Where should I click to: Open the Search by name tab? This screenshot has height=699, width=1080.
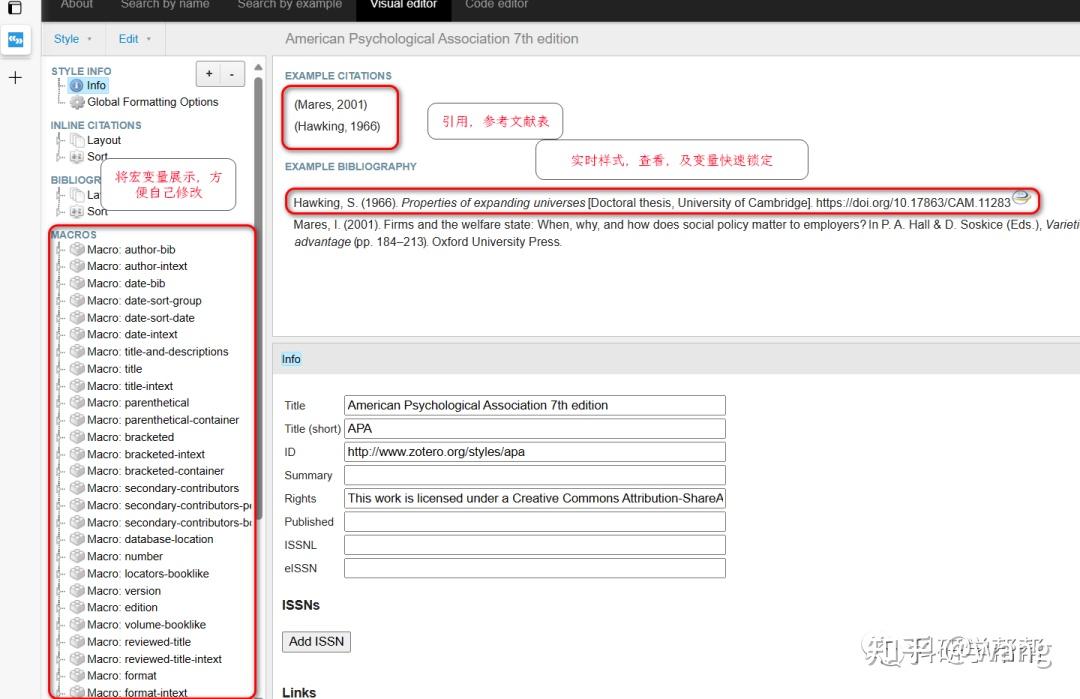pos(164,5)
